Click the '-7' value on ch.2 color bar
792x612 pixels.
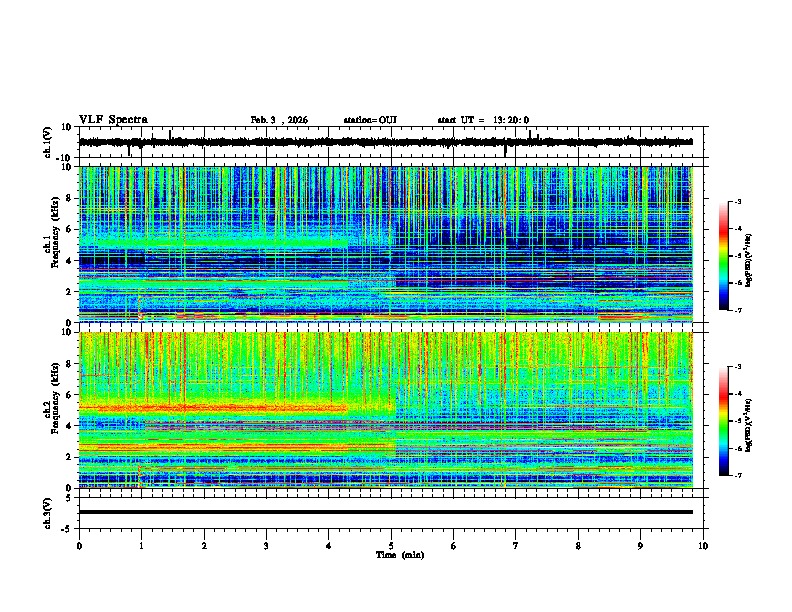pos(736,476)
